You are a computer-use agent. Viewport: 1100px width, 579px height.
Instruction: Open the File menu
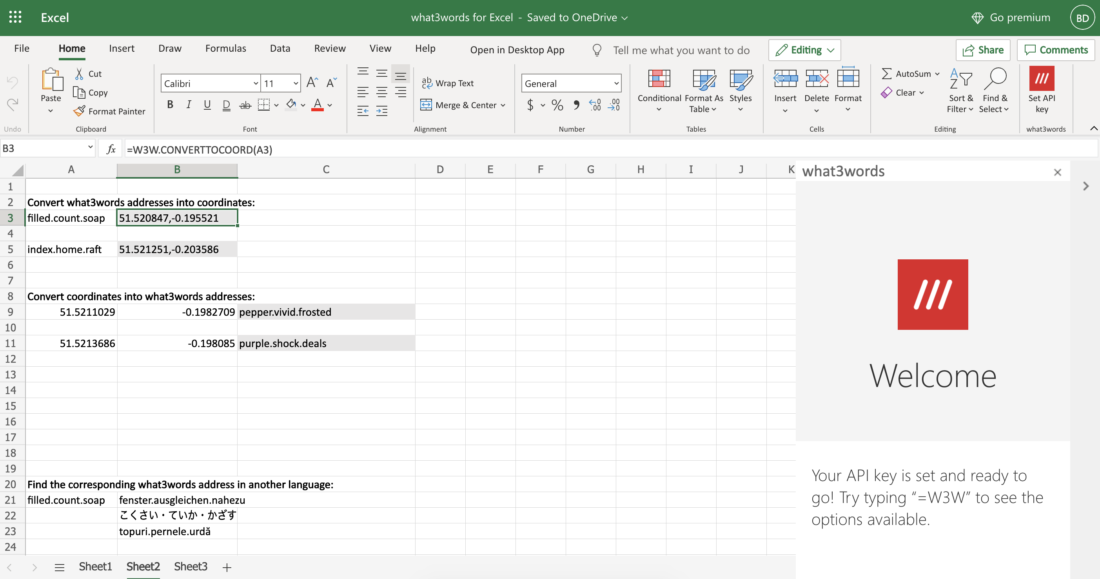22,48
